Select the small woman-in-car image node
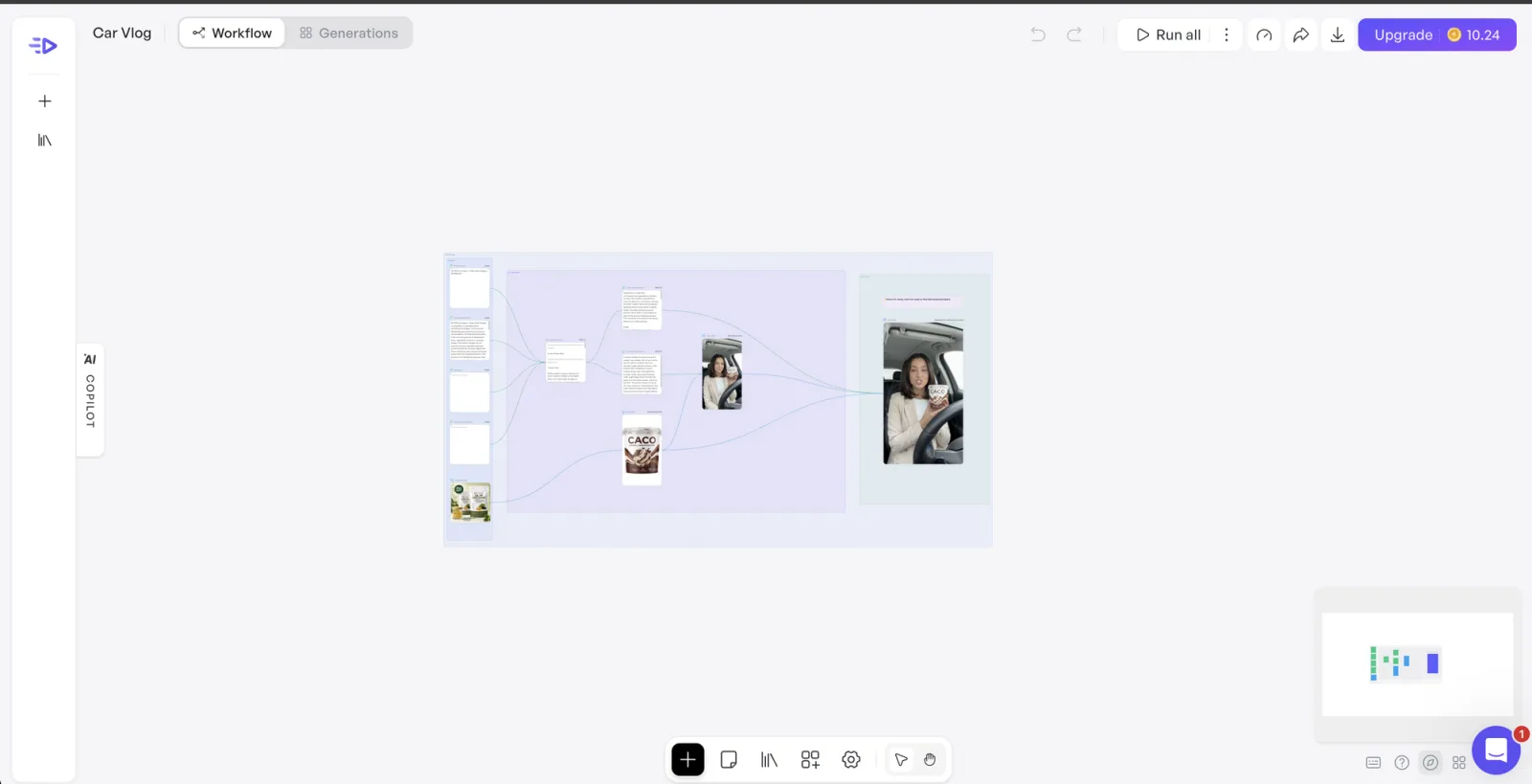 click(x=722, y=373)
